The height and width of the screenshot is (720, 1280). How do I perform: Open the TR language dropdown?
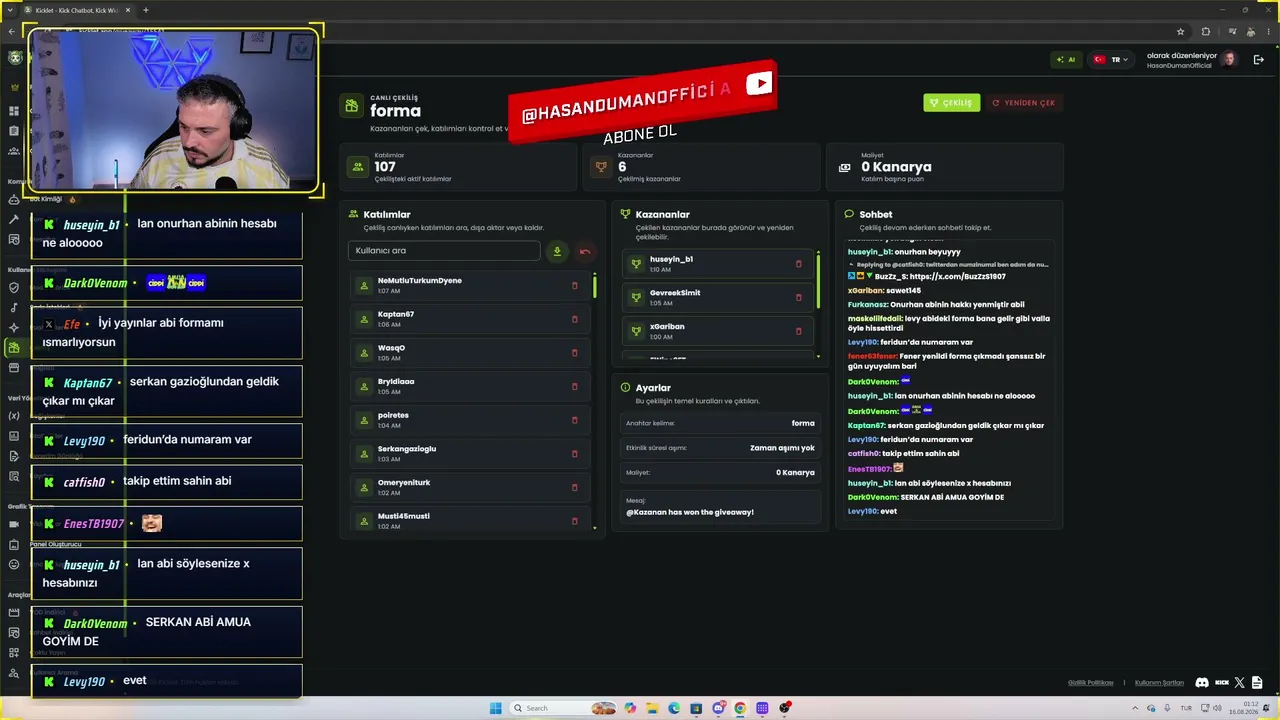pos(1111,60)
